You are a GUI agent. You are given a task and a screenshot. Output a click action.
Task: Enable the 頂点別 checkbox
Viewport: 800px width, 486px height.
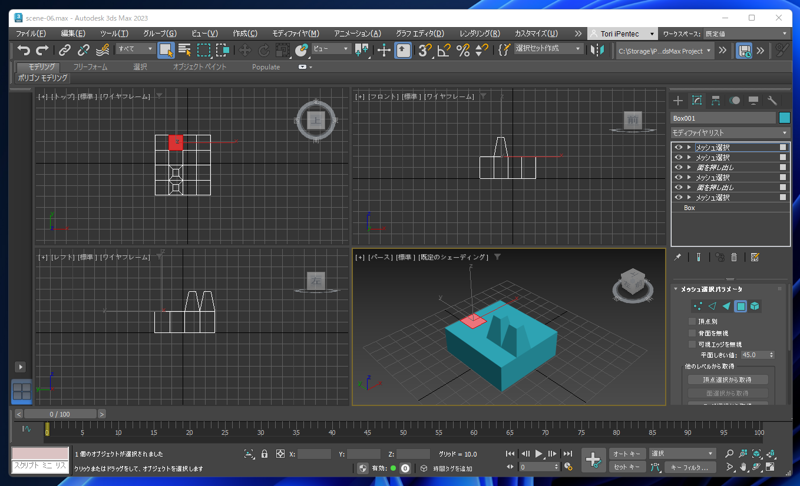(x=692, y=321)
